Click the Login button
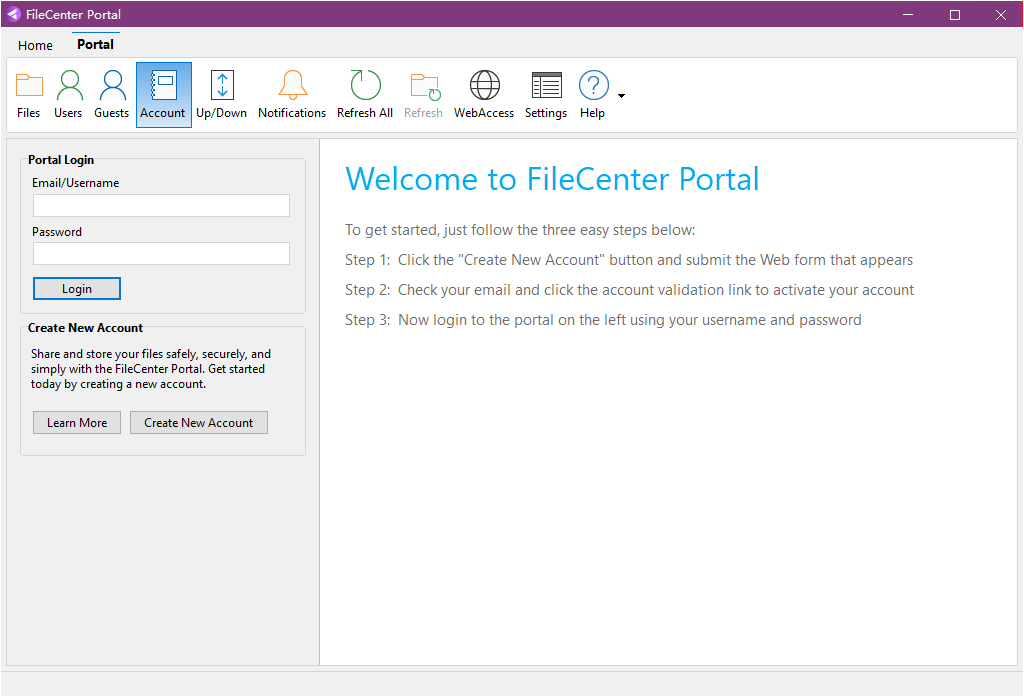This screenshot has height=697, width=1024. [77, 289]
